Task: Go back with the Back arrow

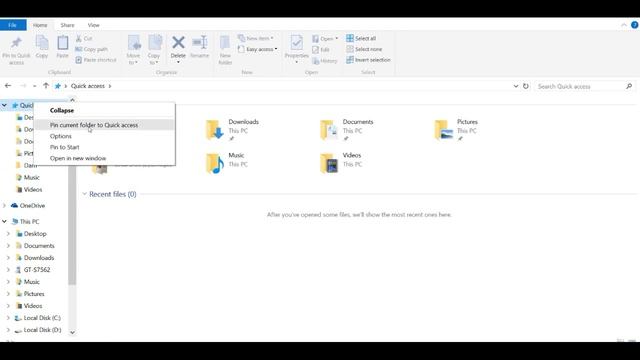Action: tap(8, 86)
